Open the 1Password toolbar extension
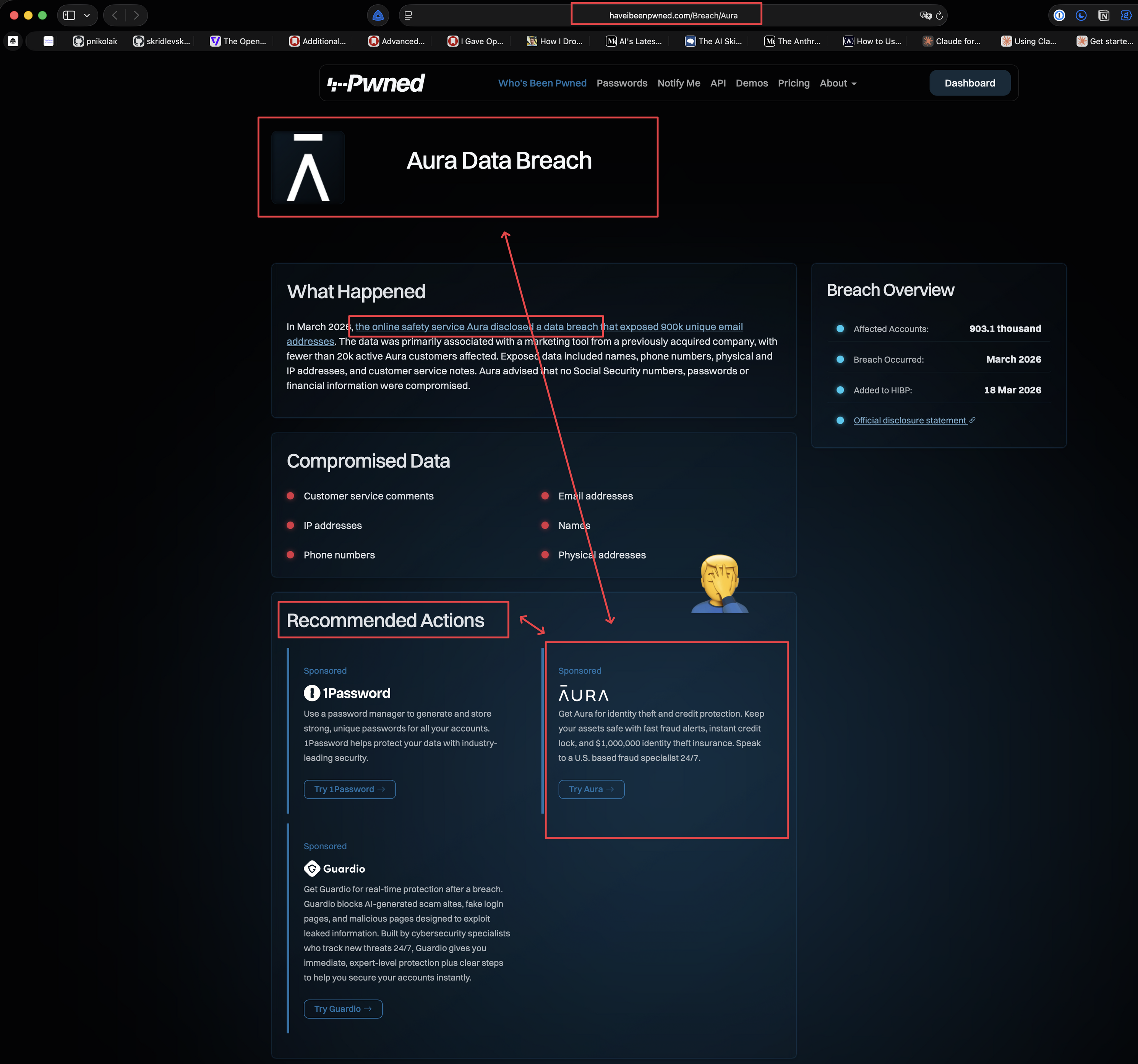The width and height of the screenshot is (1138, 1064). click(1060, 15)
